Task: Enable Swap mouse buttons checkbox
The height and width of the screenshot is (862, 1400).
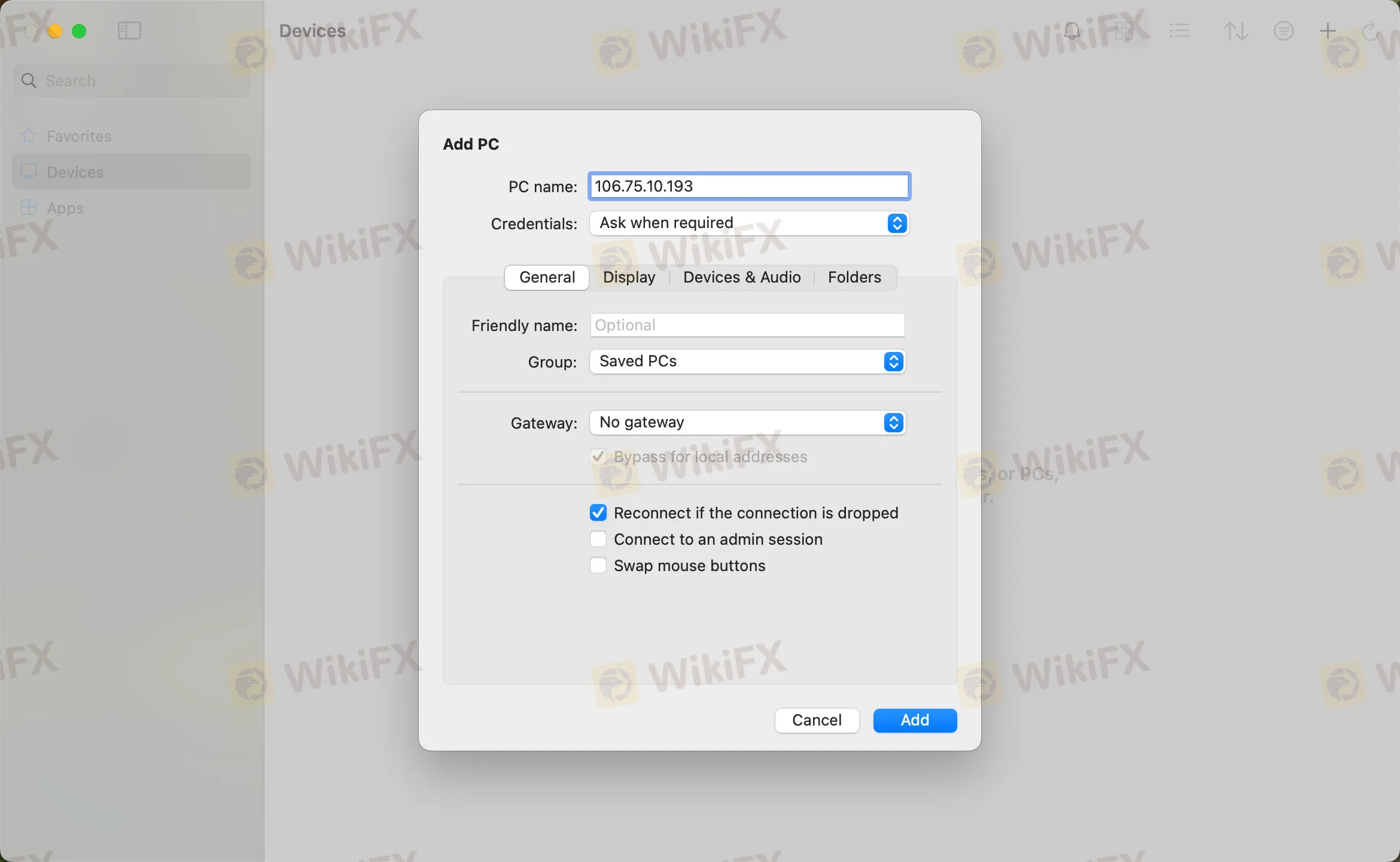Action: (x=598, y=566)
